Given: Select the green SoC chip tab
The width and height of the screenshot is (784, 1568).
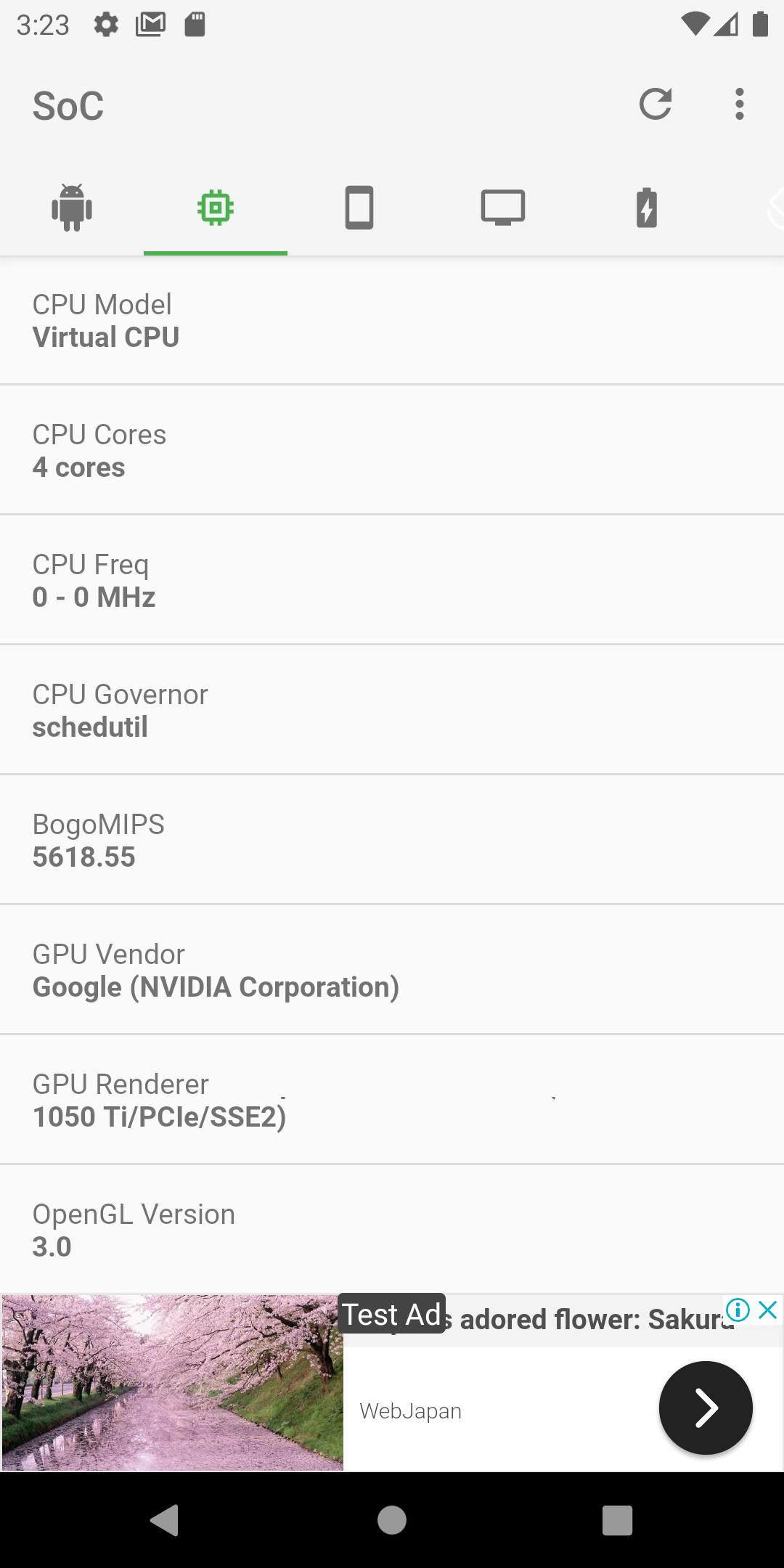Looking at the screenshot, I should click(x=216, y=208).
